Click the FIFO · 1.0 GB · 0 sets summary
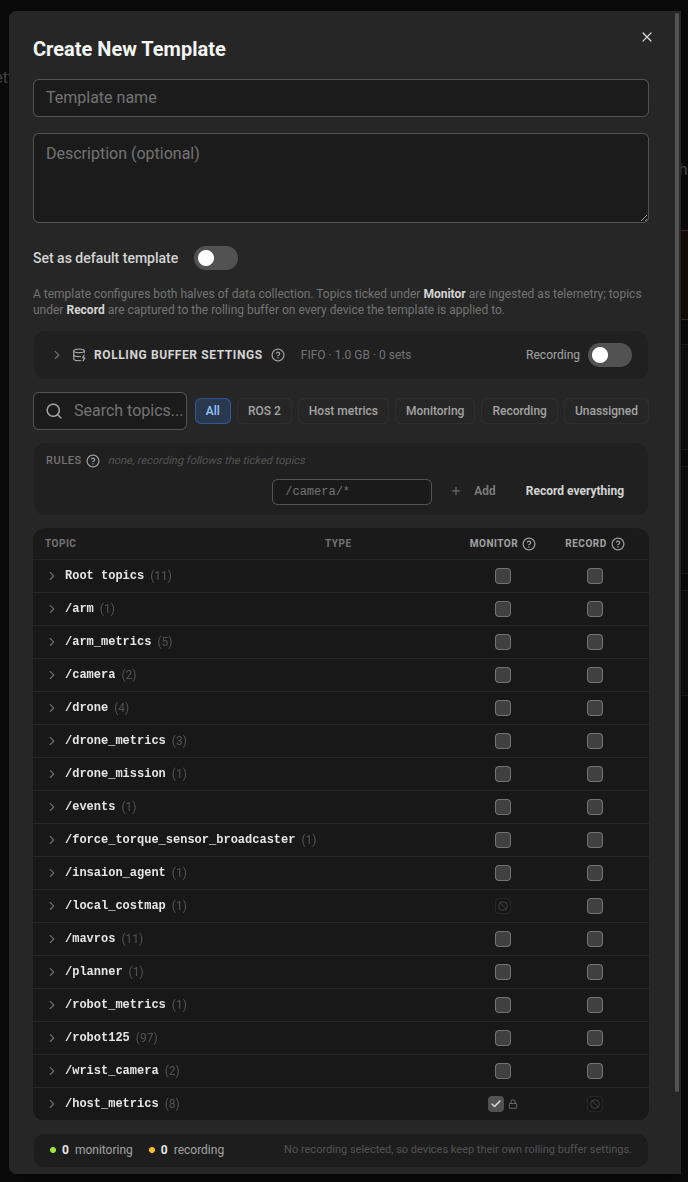 pyautogui.click(x=356, y=355)
